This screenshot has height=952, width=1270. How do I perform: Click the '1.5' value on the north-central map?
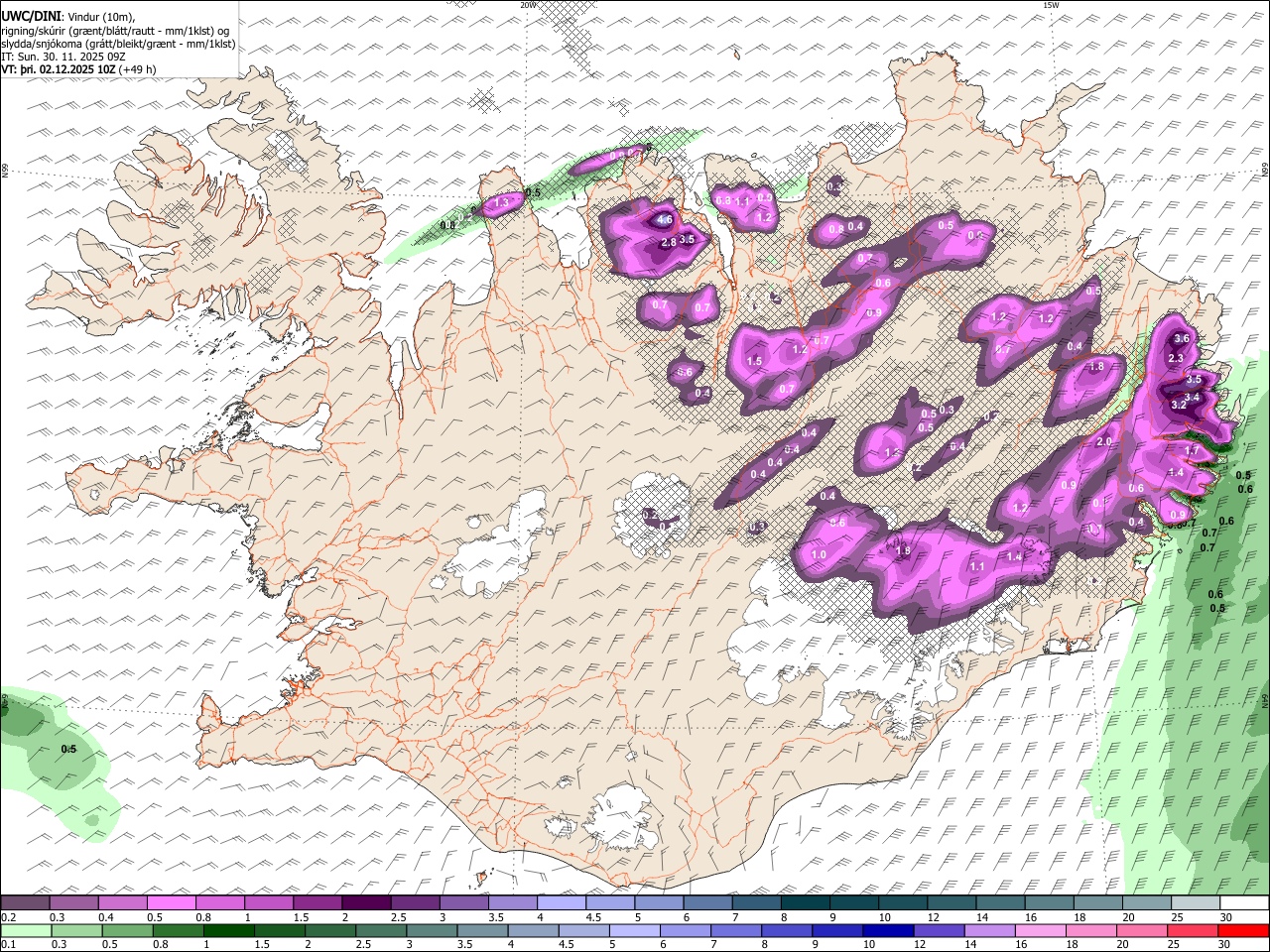754,361
